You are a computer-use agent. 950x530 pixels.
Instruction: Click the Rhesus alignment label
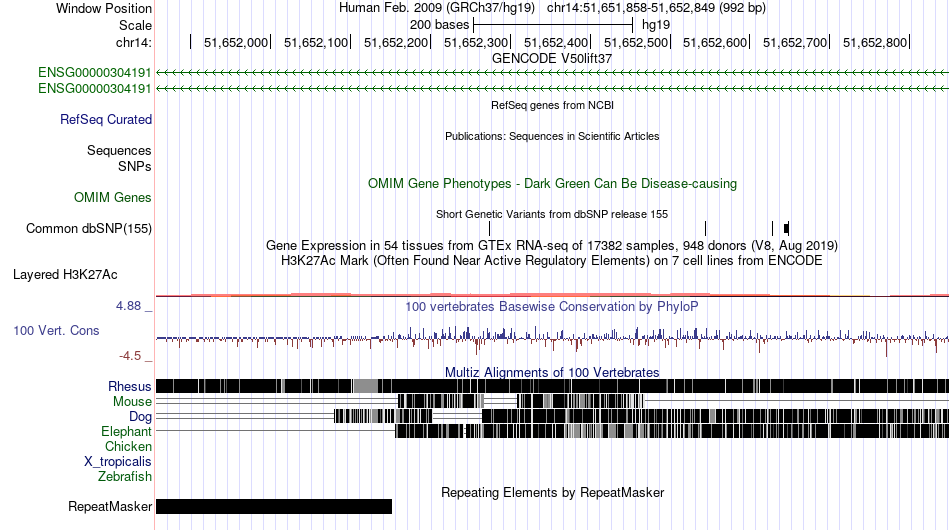click(x=130, y=386)
